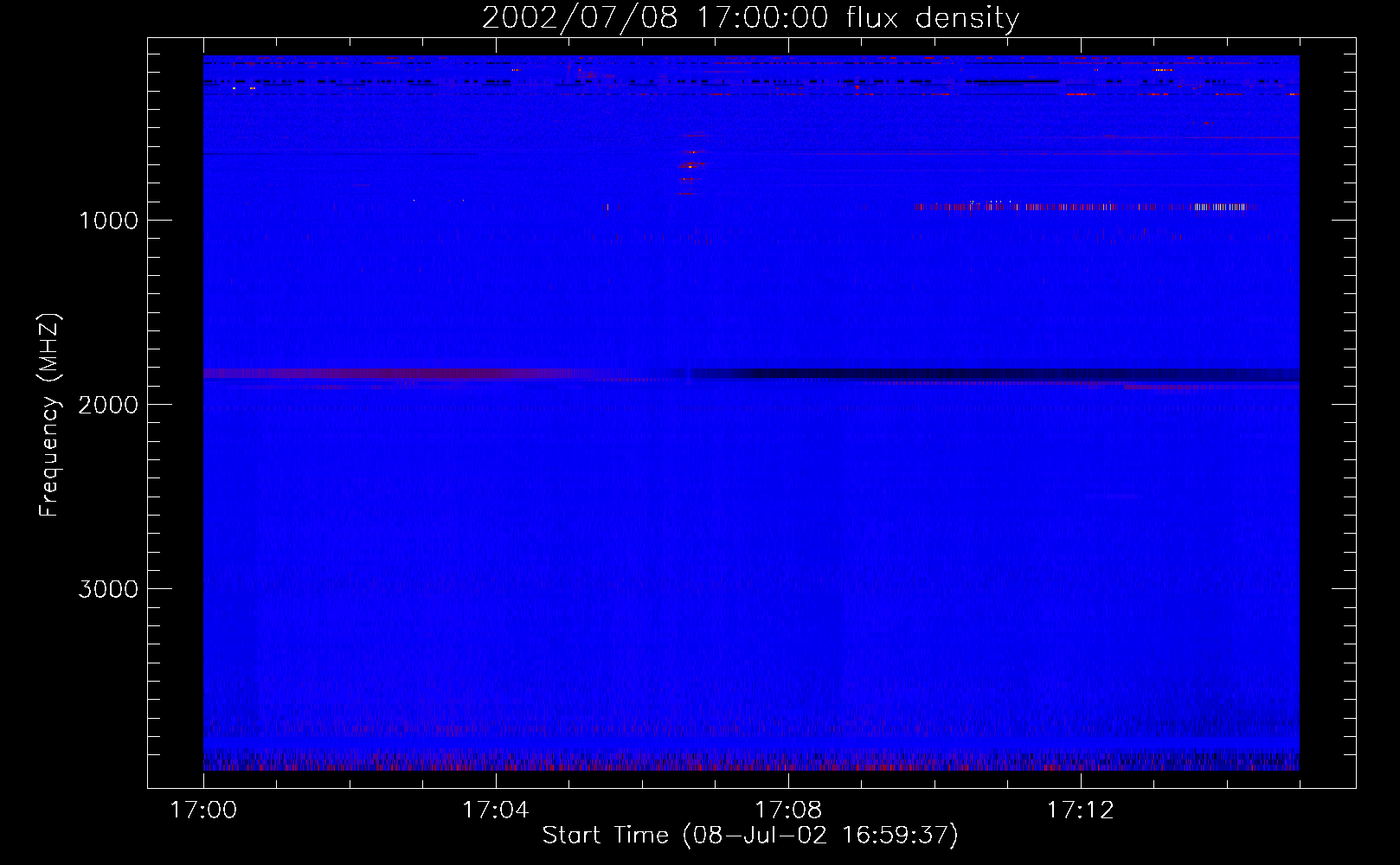Click the plot title '2002/07/08 17:00:00 flux density'
1400x865 pixels.
point(750,17)
